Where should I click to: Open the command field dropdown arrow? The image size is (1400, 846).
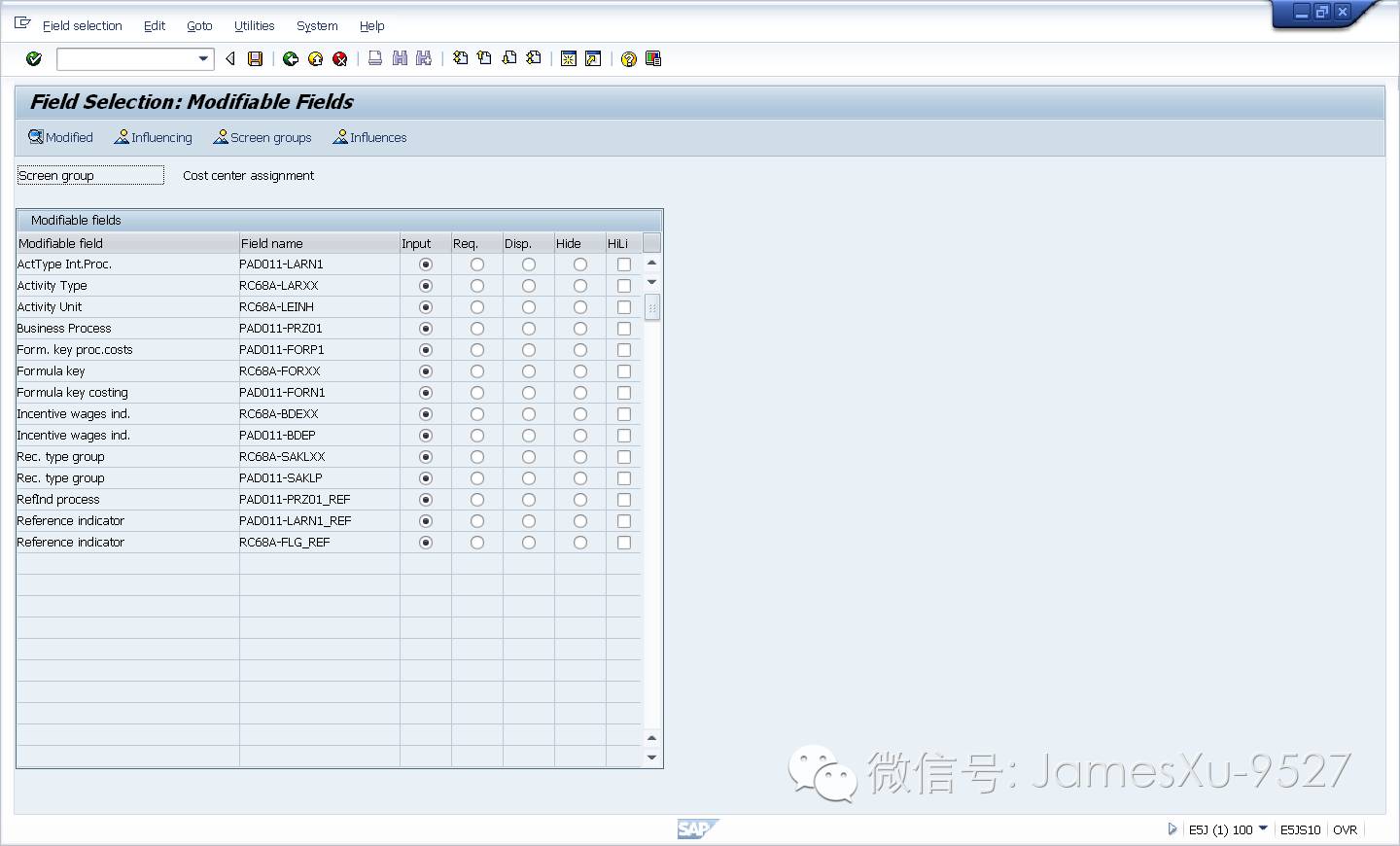[203, 59]
